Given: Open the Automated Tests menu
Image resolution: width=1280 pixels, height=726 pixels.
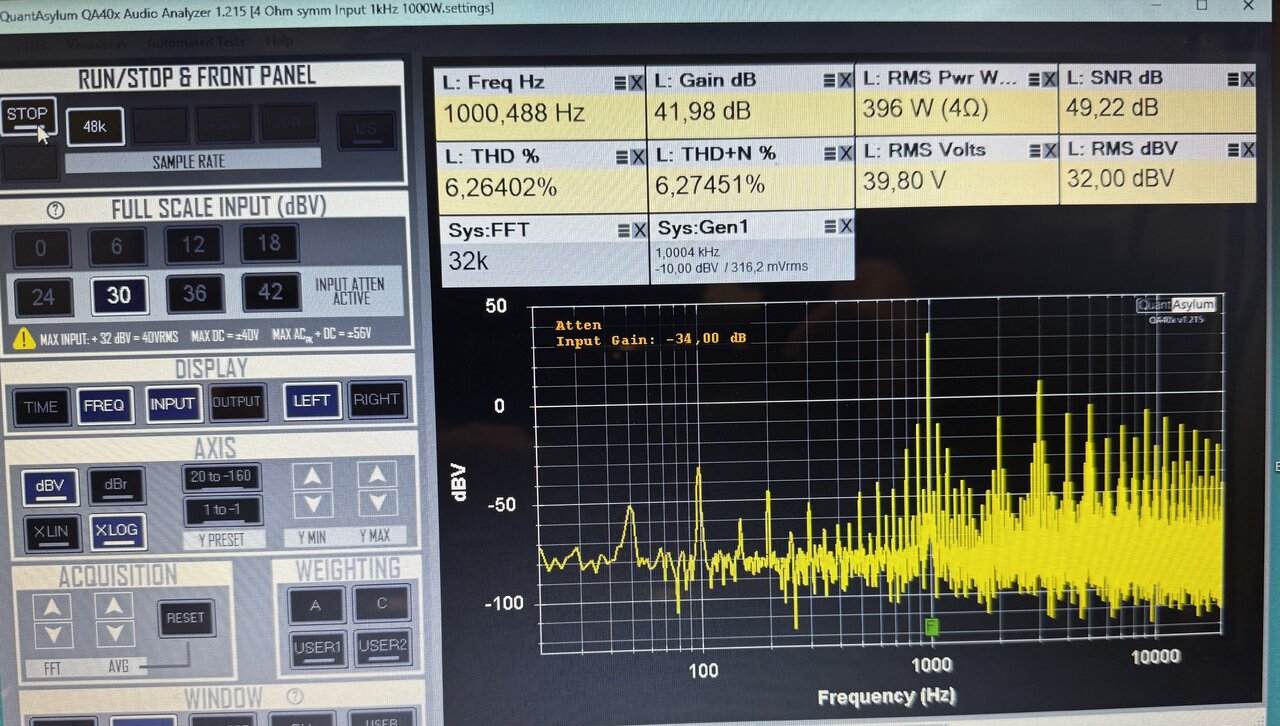Looking at the screenshot, I should 194,43.
